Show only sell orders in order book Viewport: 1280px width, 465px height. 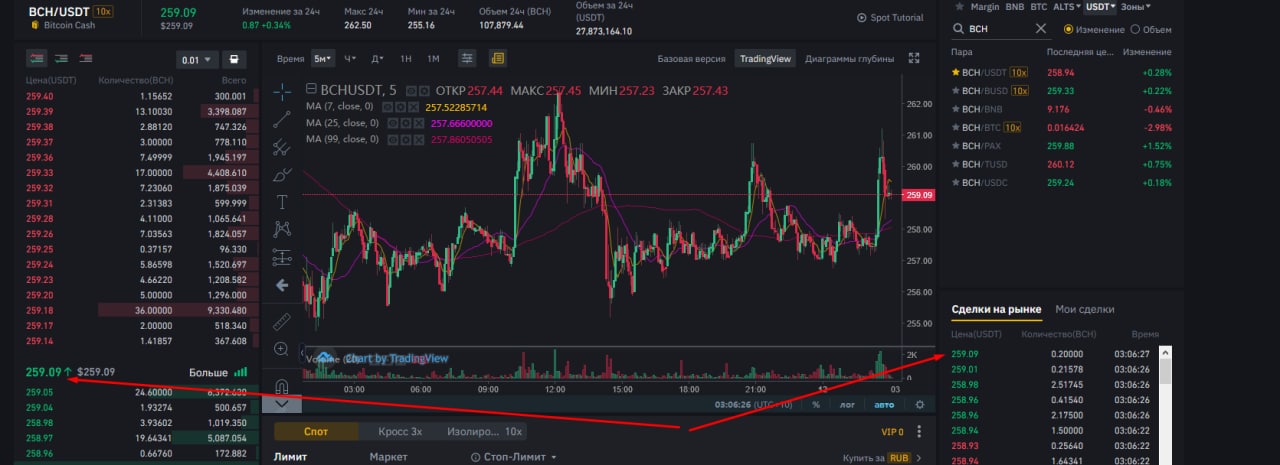[85, 59]
